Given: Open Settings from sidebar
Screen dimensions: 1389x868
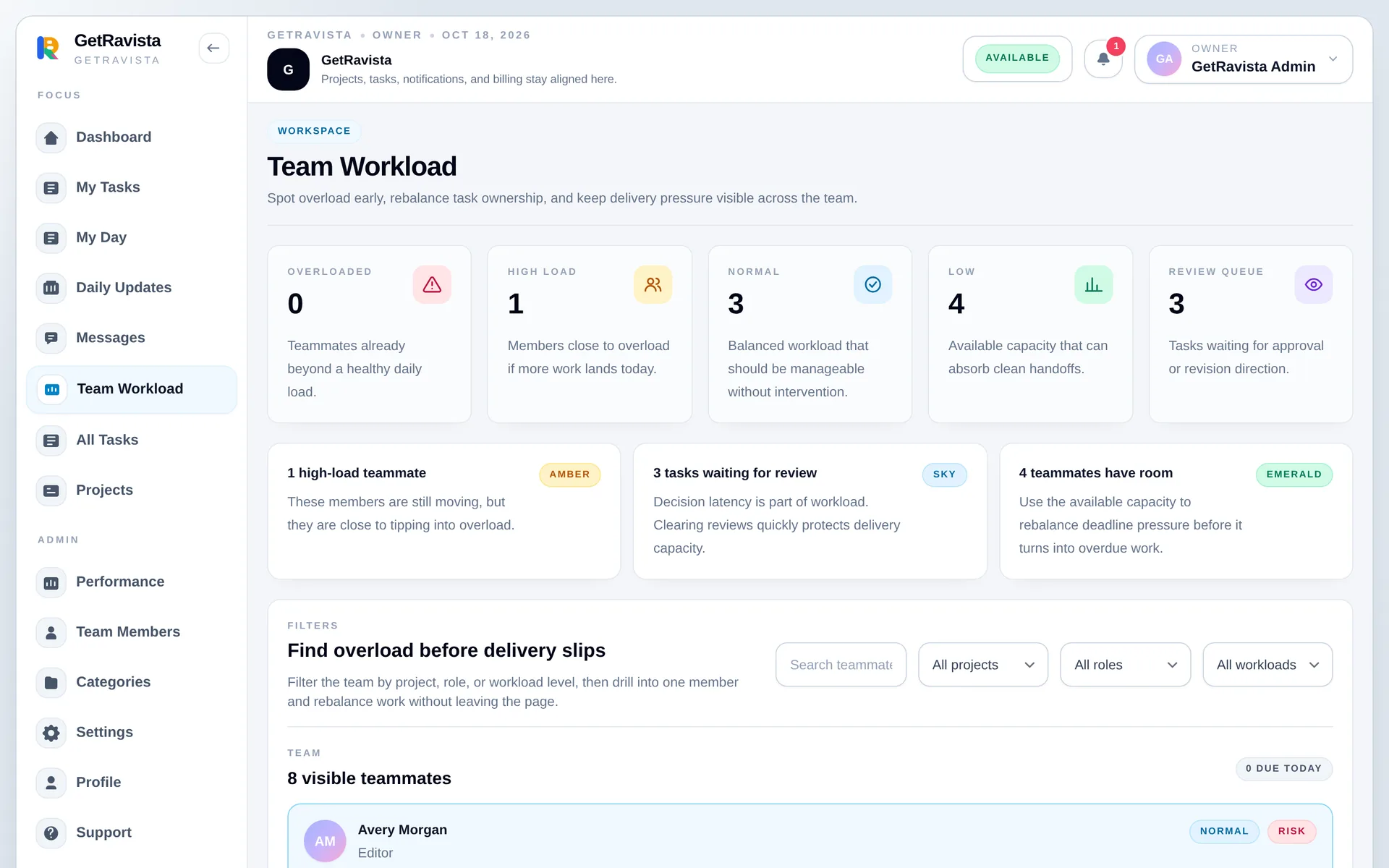Looking at the screenshot, I should 132,733.
